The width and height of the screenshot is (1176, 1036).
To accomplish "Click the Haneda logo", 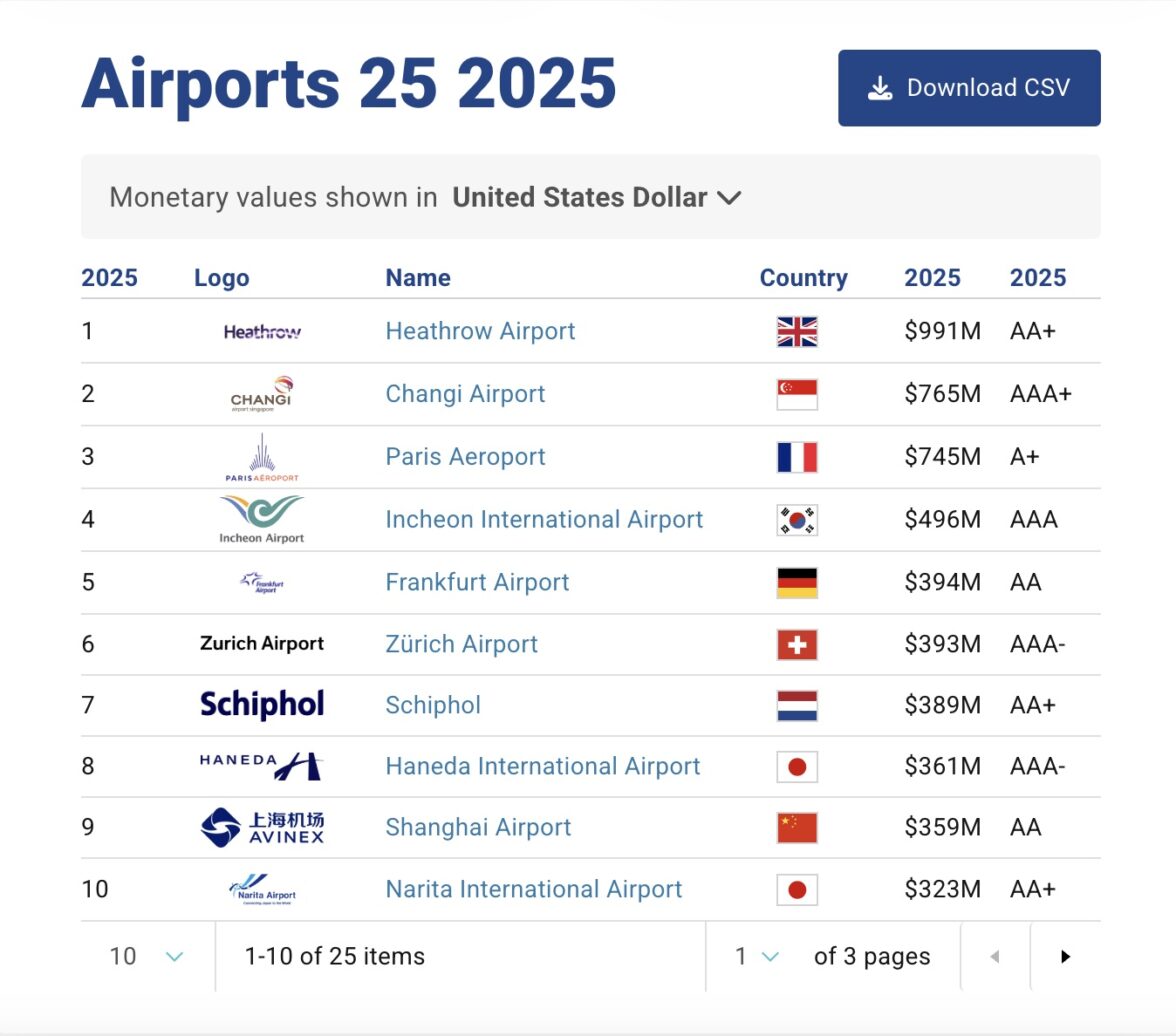I will (262, 766).
